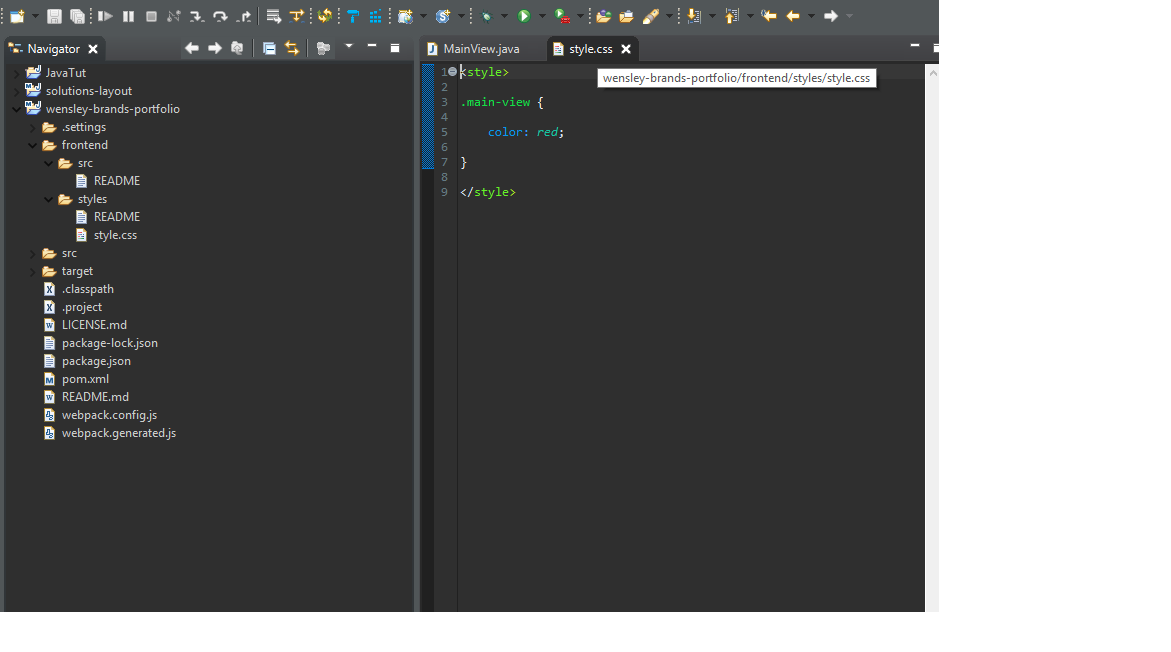Open pom.xml from the Navigator tree
The width and height of the screenshot is (1171, 652).
tap(84, 379)
